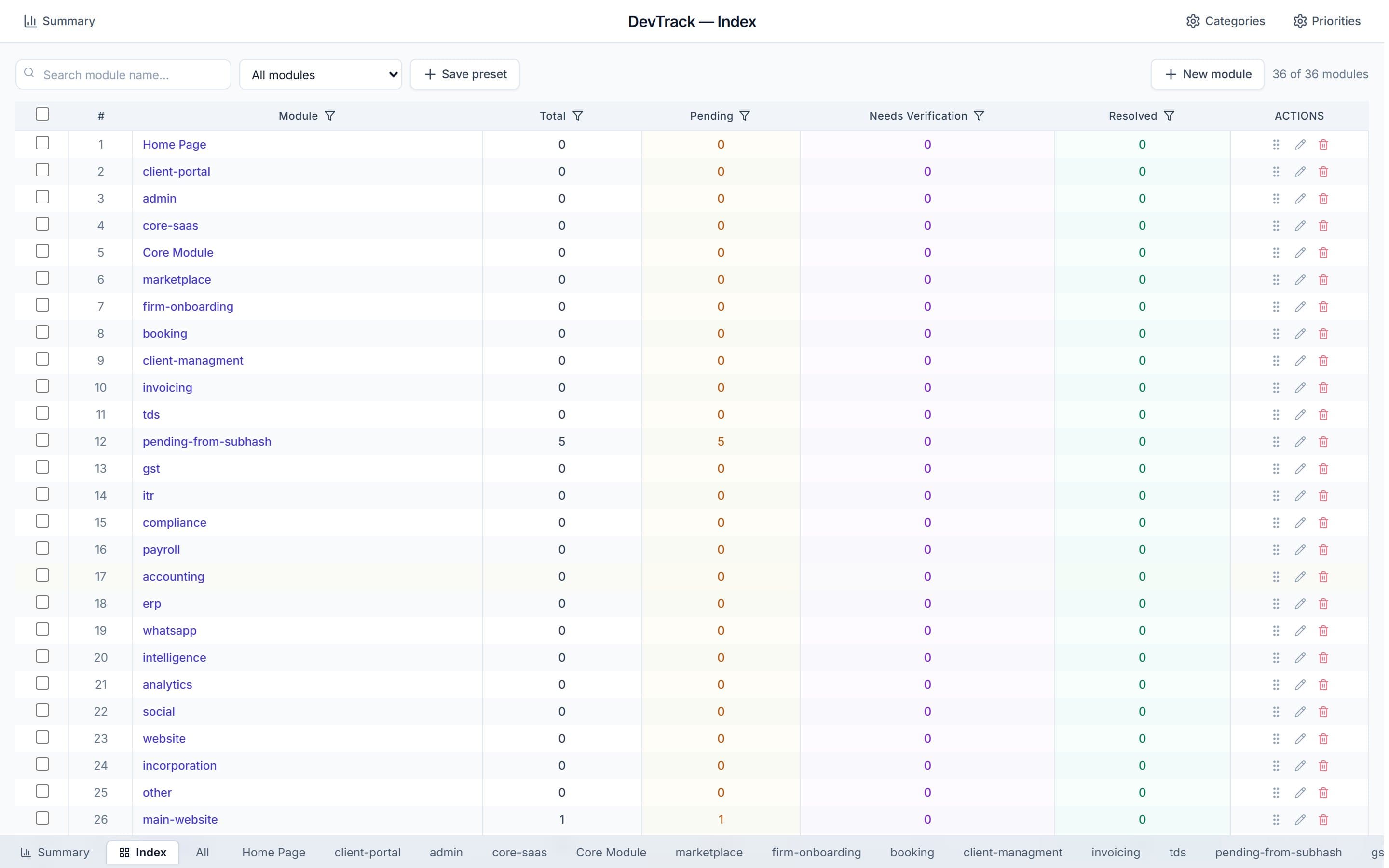This screenshot has height=868, width=1389.
Task: Tick the checkbox for marketplace
Action: (42, 278)
